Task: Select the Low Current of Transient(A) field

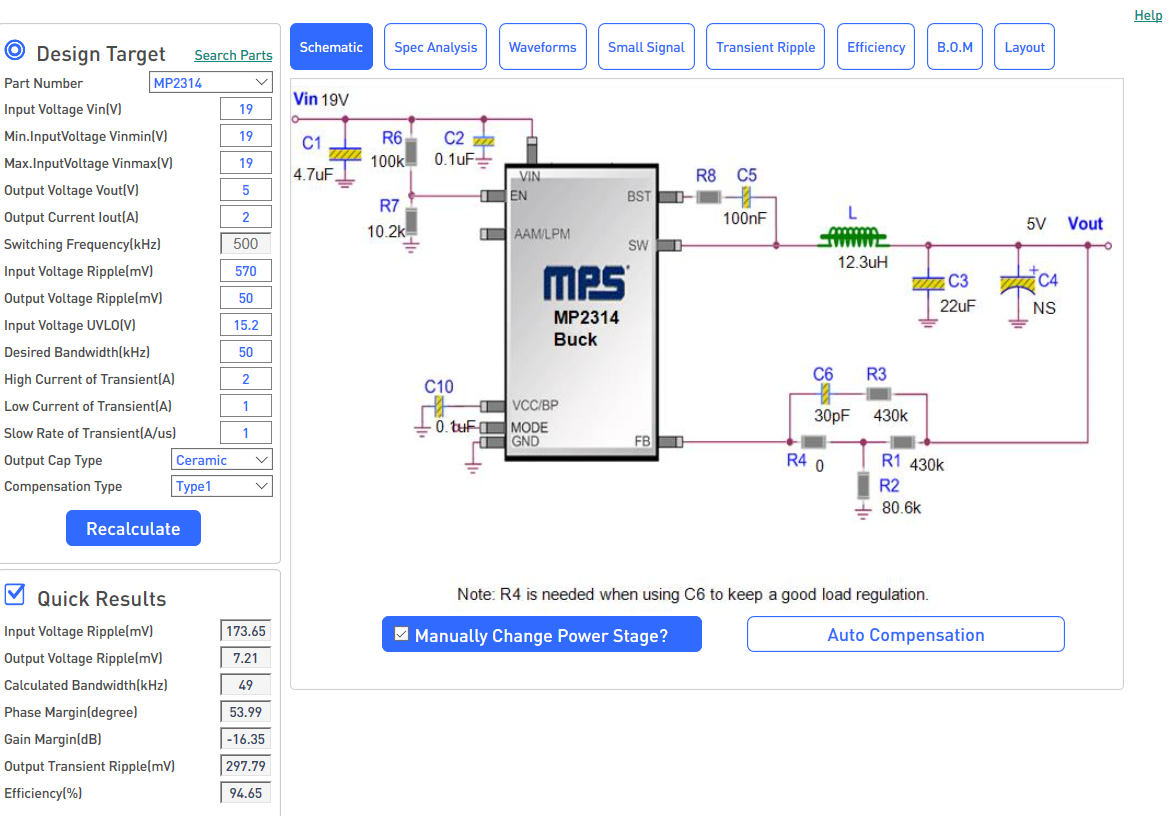Action: [x=246, y=406]
